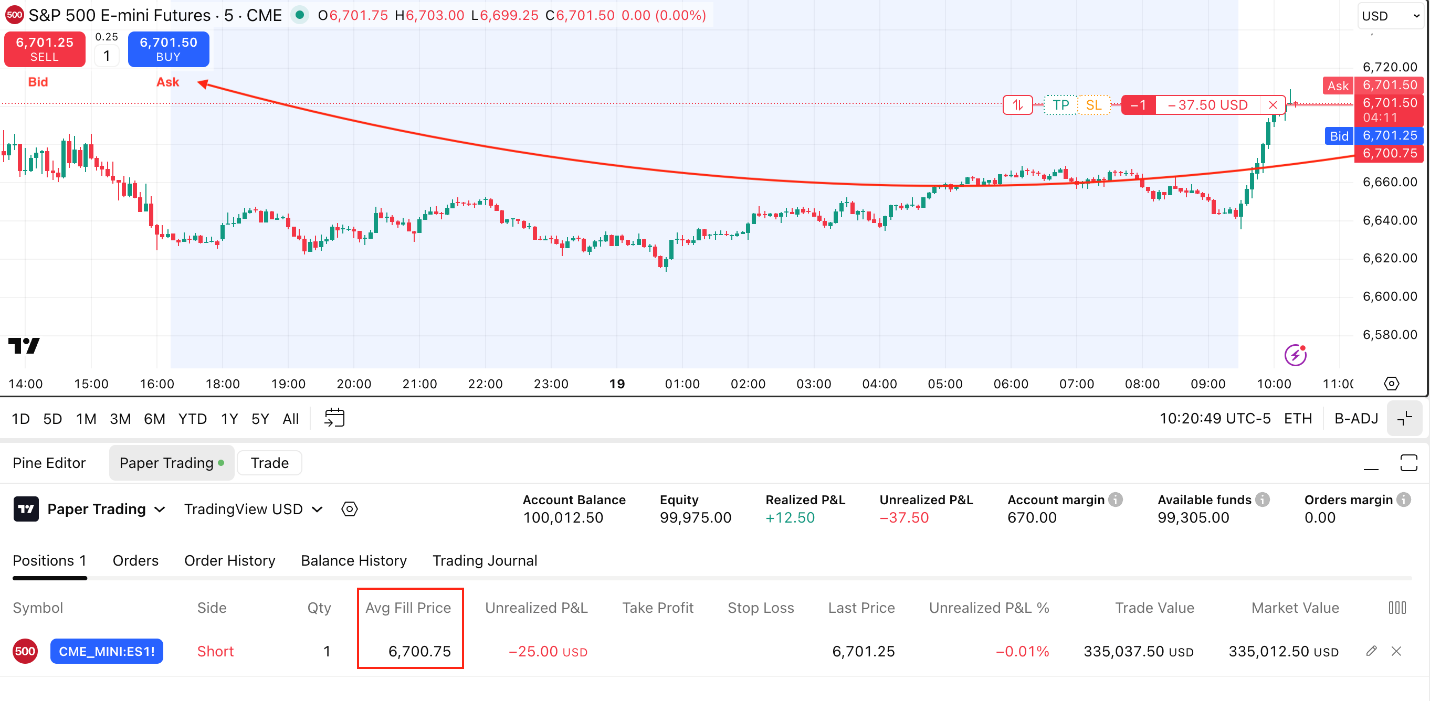Click the 6,700.75 avg fill price cell
Image resolution: width=1430 pixels, height=701 pixels.
click(x=419, y=652)
